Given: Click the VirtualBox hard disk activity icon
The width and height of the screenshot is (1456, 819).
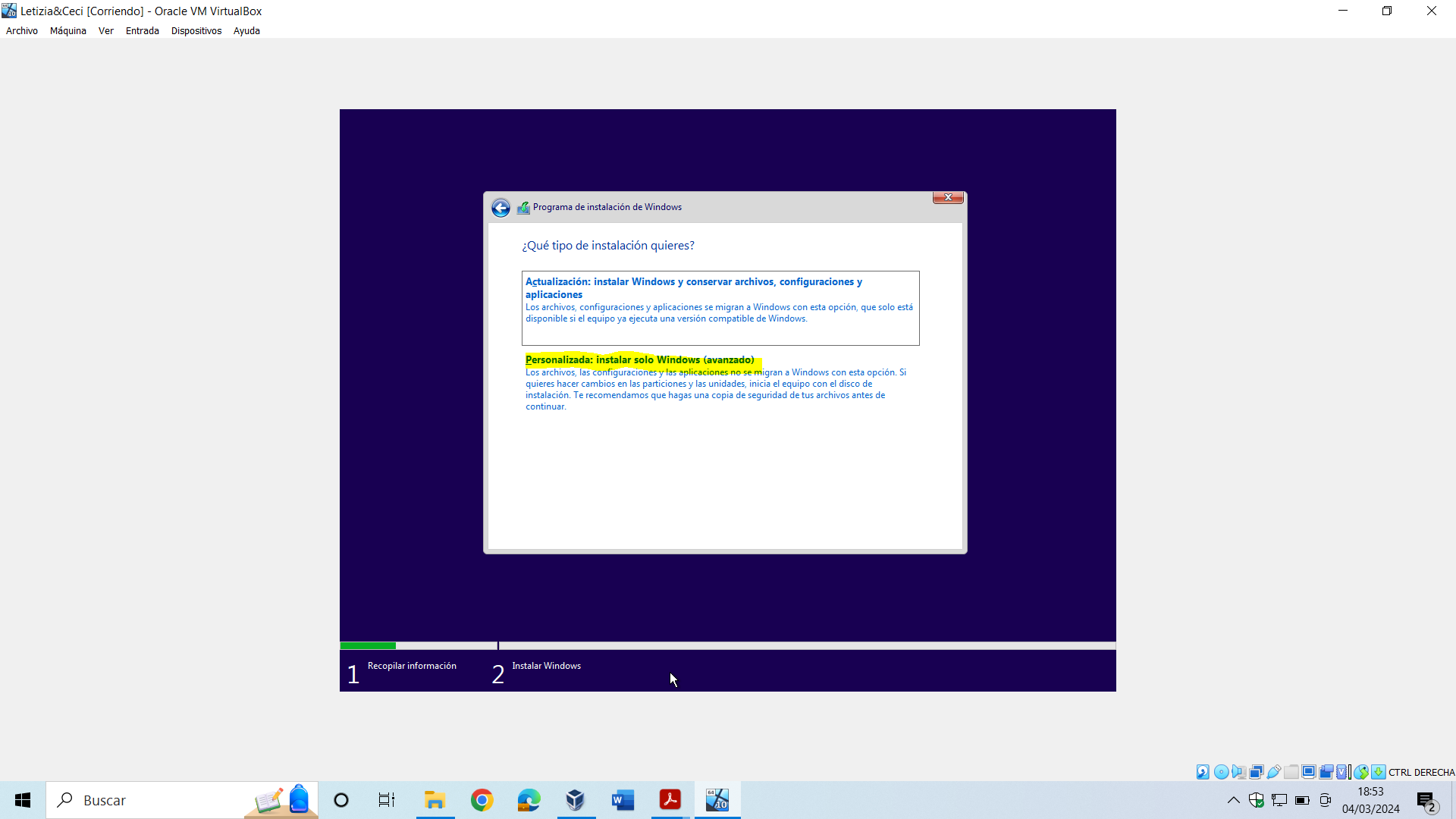Looking at the screenshot, I should pyautogui.click(x=1203, y=772).
